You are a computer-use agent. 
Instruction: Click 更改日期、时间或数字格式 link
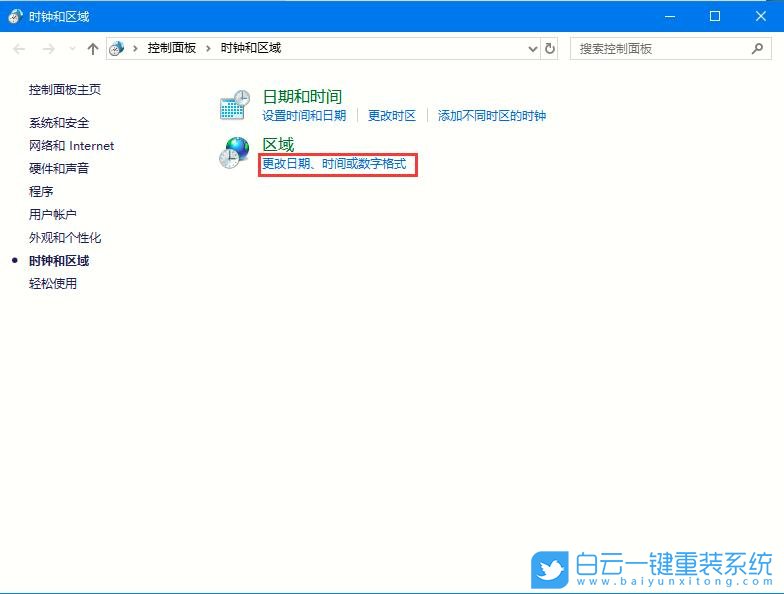(x=334, y=164)
